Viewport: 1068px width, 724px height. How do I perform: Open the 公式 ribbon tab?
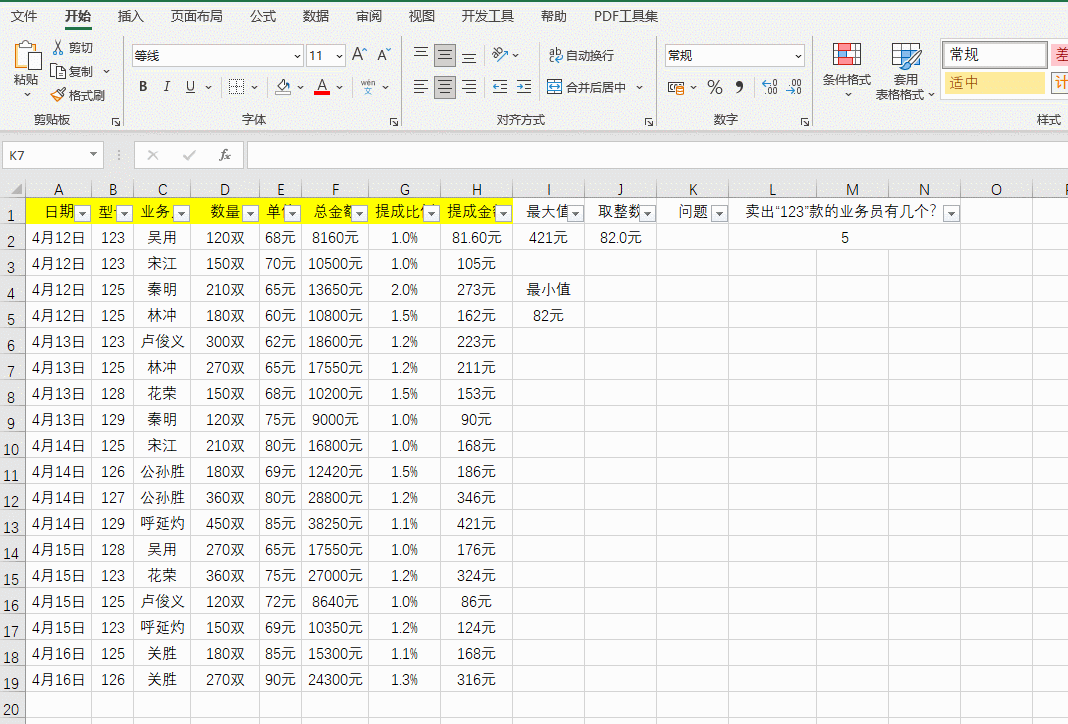pyautogui.click(x=263, y=16)
